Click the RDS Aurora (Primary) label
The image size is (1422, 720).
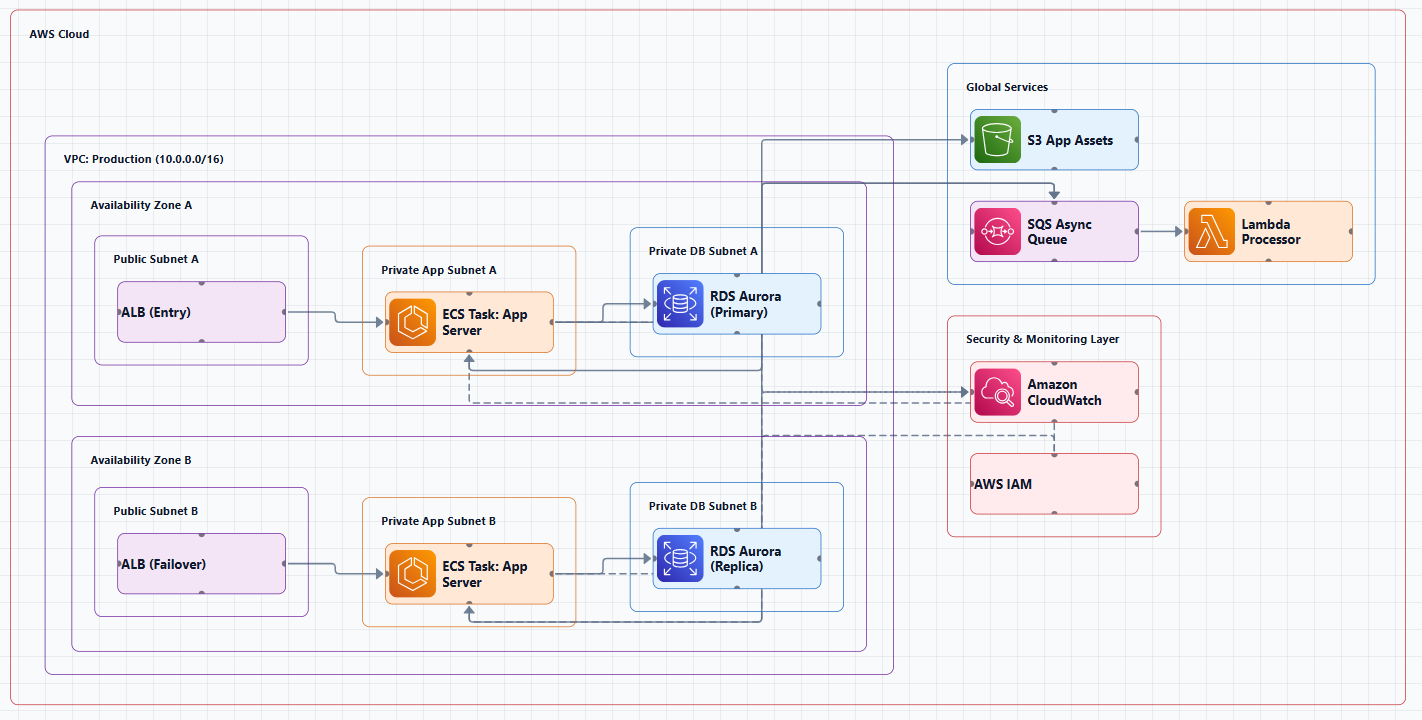coord(745,304)
